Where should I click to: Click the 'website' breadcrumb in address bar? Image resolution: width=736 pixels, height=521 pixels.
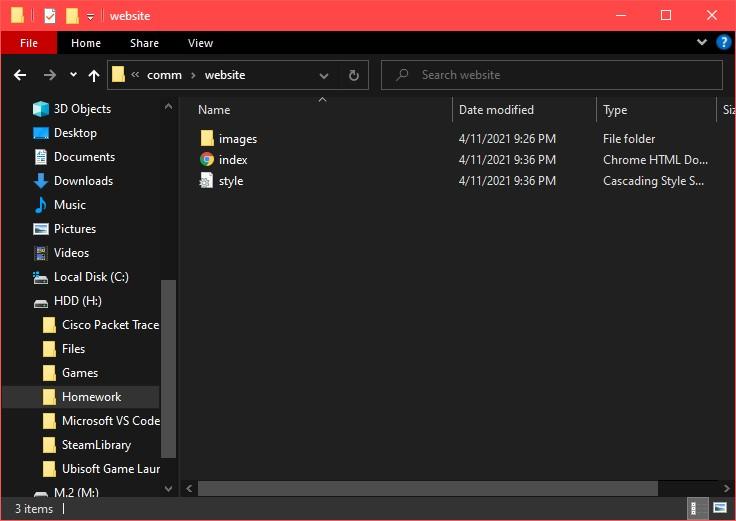225,75
